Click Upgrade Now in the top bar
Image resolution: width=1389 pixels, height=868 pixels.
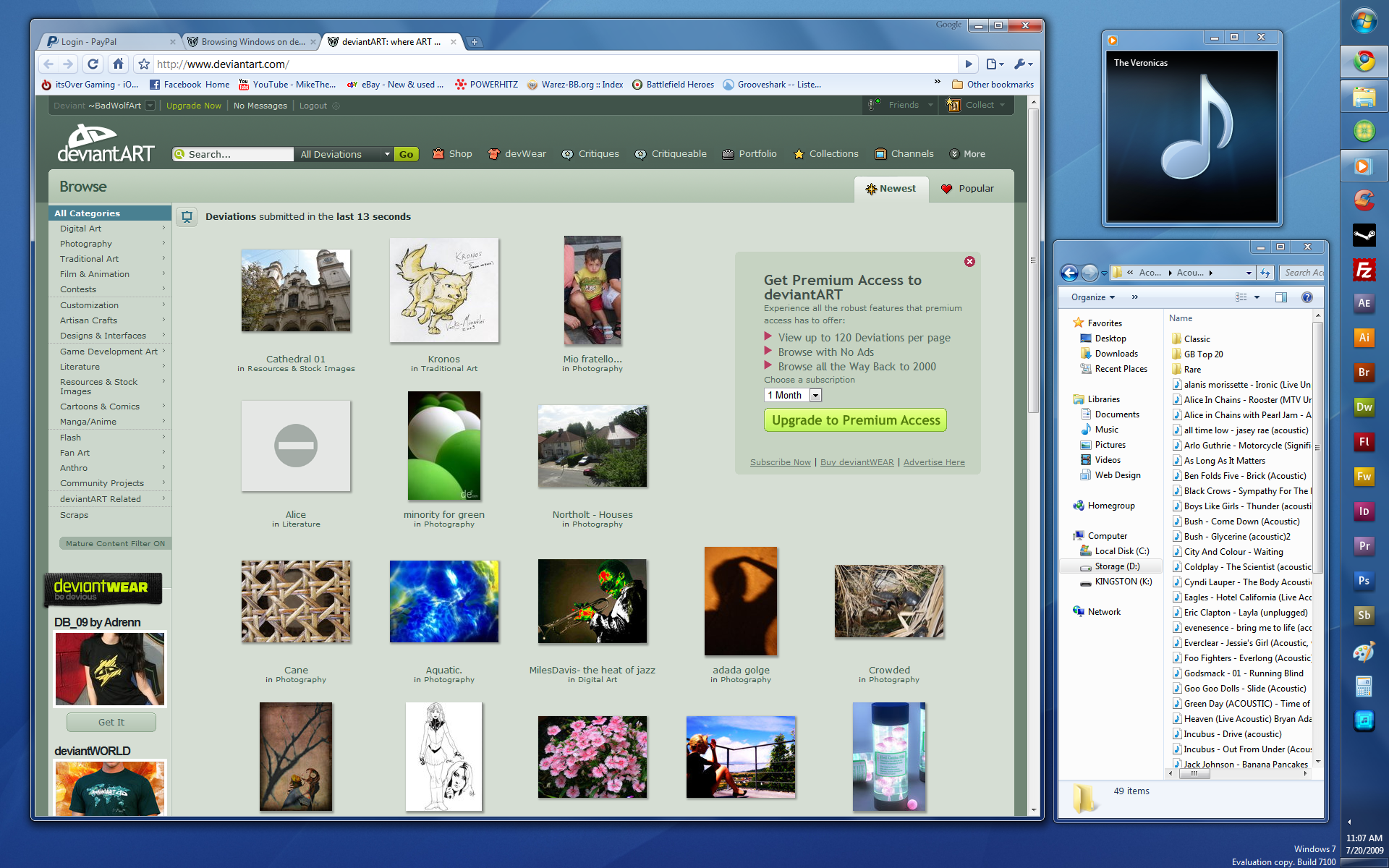click(194, 106)
